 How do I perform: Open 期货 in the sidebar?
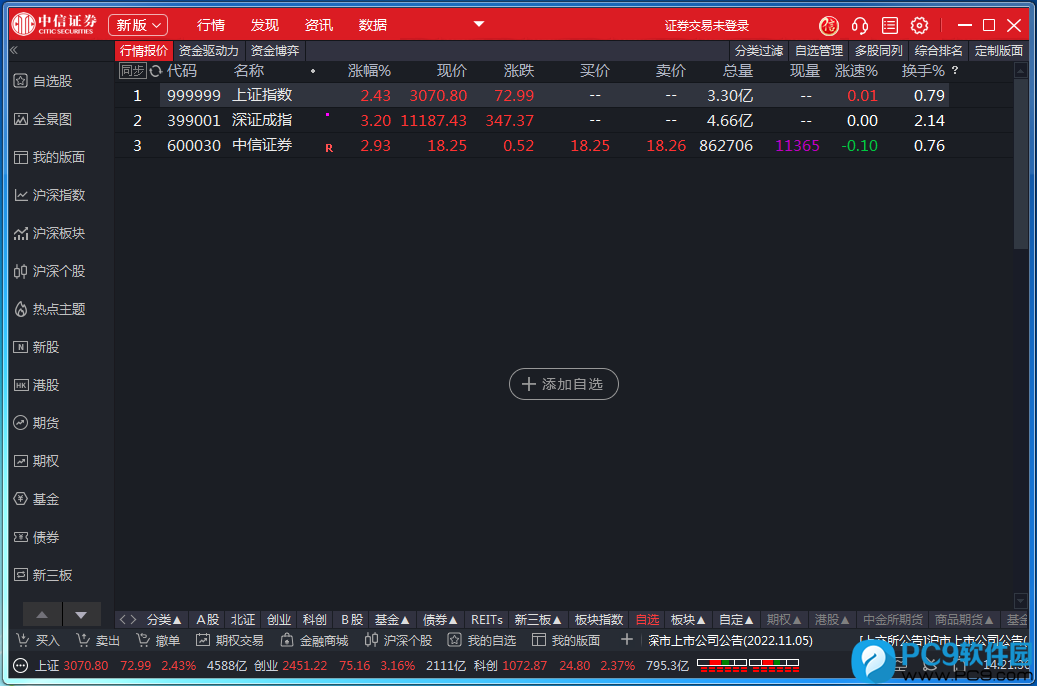(x=36, y=423)
